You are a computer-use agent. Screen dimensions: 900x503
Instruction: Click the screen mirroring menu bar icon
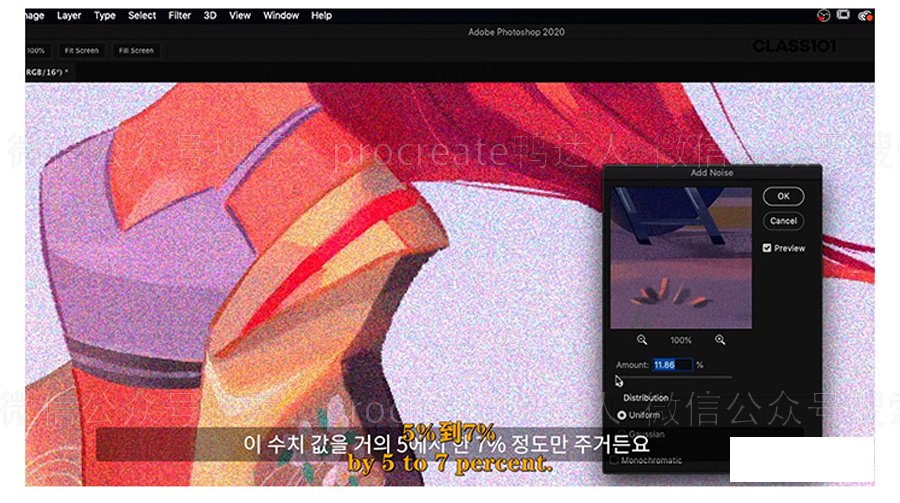[x=843, y=16]
